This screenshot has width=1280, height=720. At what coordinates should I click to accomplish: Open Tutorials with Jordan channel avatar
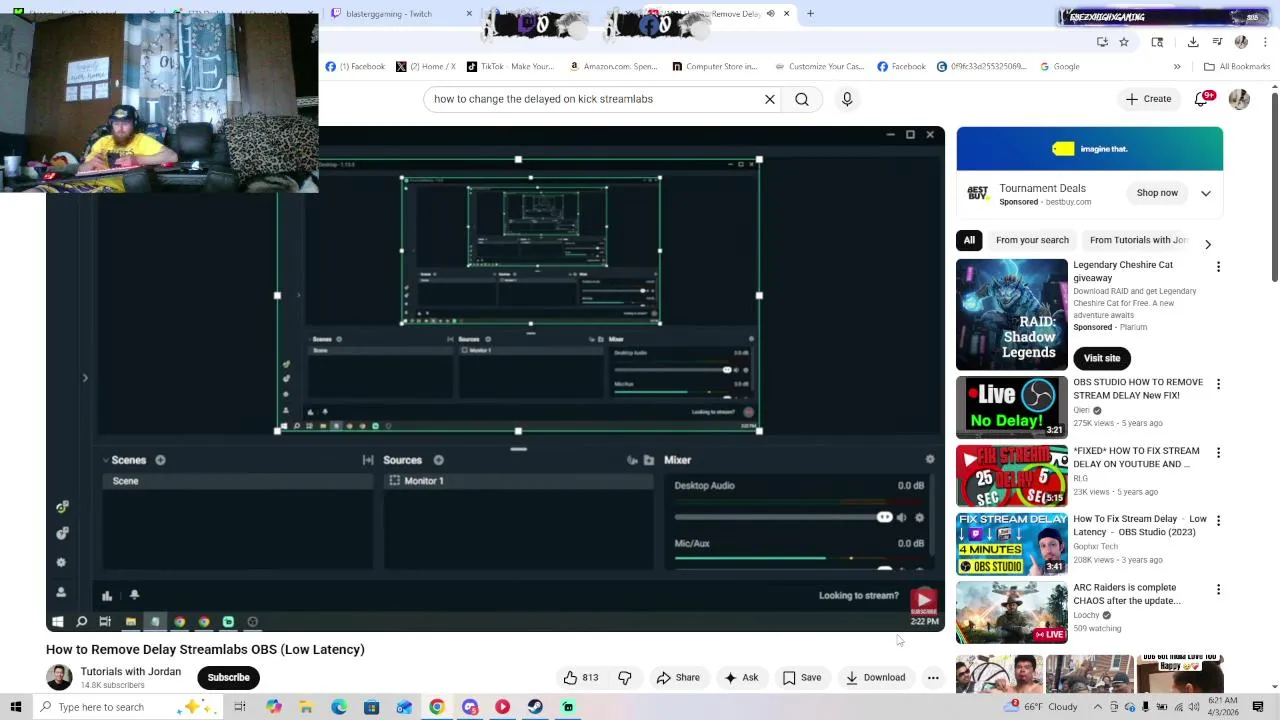pyautogui.click(x=59, y=677)
